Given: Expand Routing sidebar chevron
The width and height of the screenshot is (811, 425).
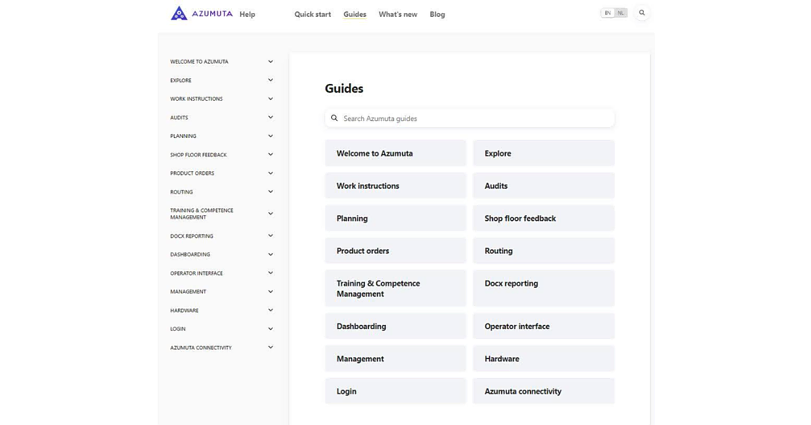Looking at the screenshot, I should (271, 192).
